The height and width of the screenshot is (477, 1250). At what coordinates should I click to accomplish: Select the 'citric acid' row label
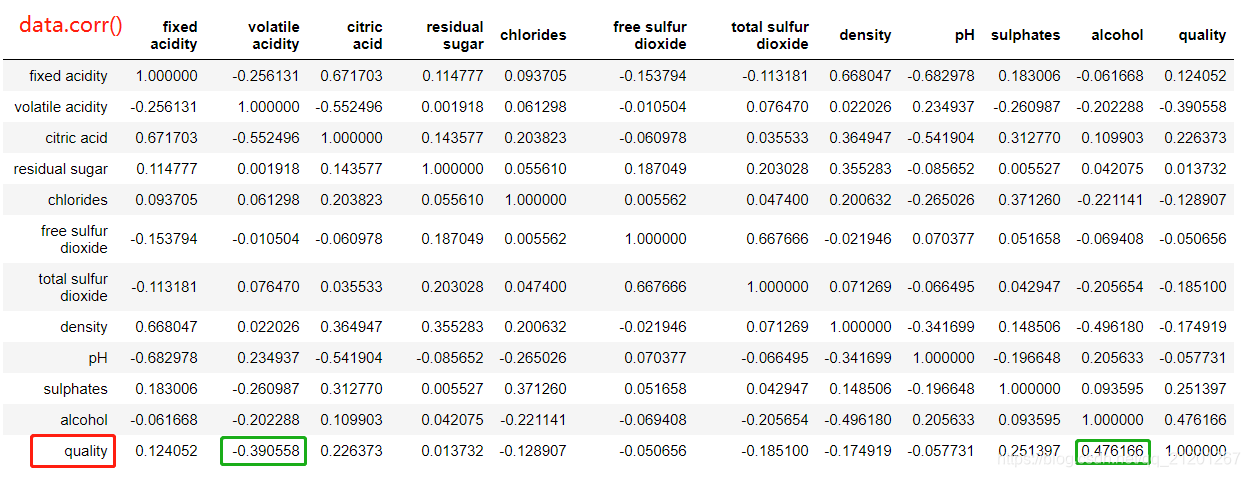[x=76, y=138]
